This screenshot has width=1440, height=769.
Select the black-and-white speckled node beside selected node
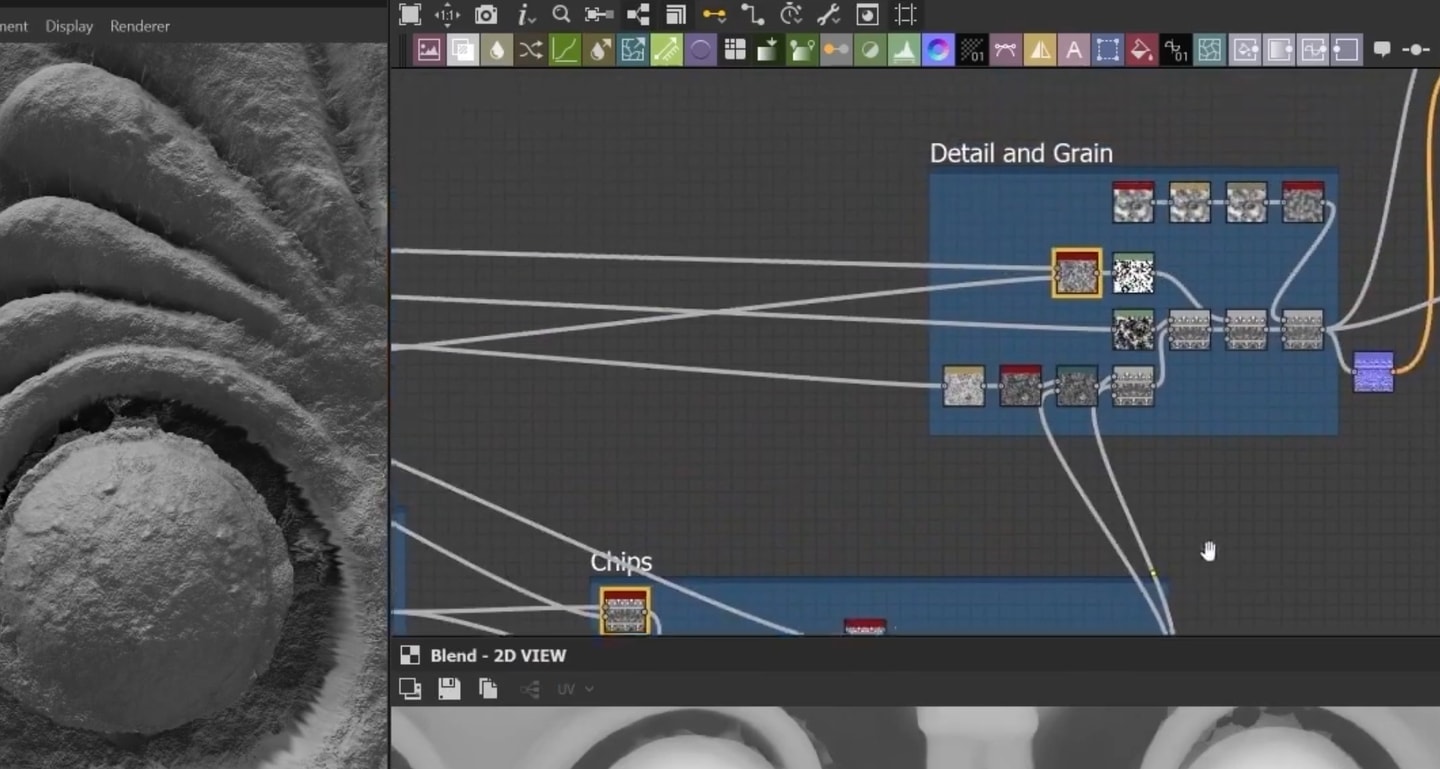(1133, 273)
